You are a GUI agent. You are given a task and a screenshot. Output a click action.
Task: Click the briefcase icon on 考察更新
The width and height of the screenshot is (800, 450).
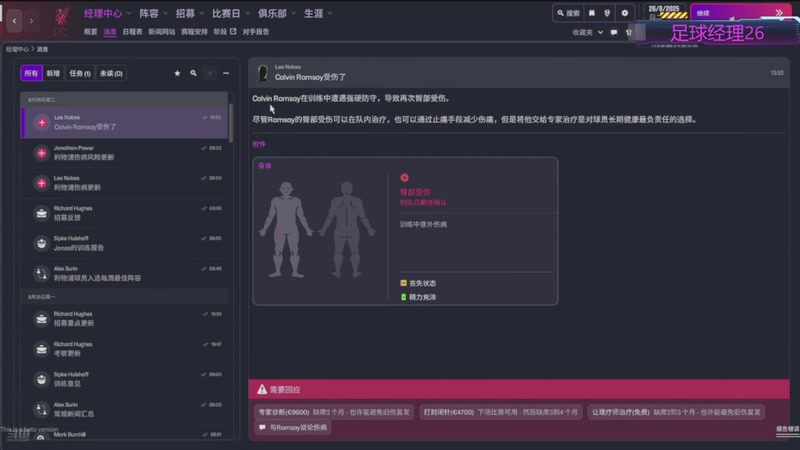point(41,349)
